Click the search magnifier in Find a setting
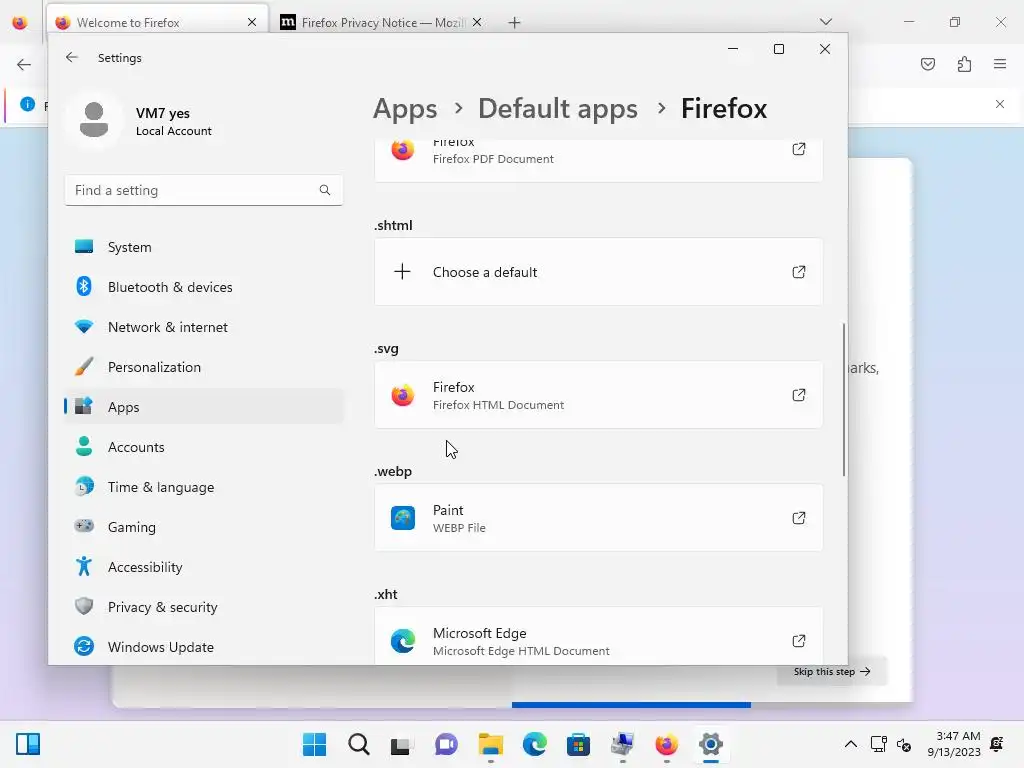Viewport: 1024px width, 768px height. coord(325,190)
